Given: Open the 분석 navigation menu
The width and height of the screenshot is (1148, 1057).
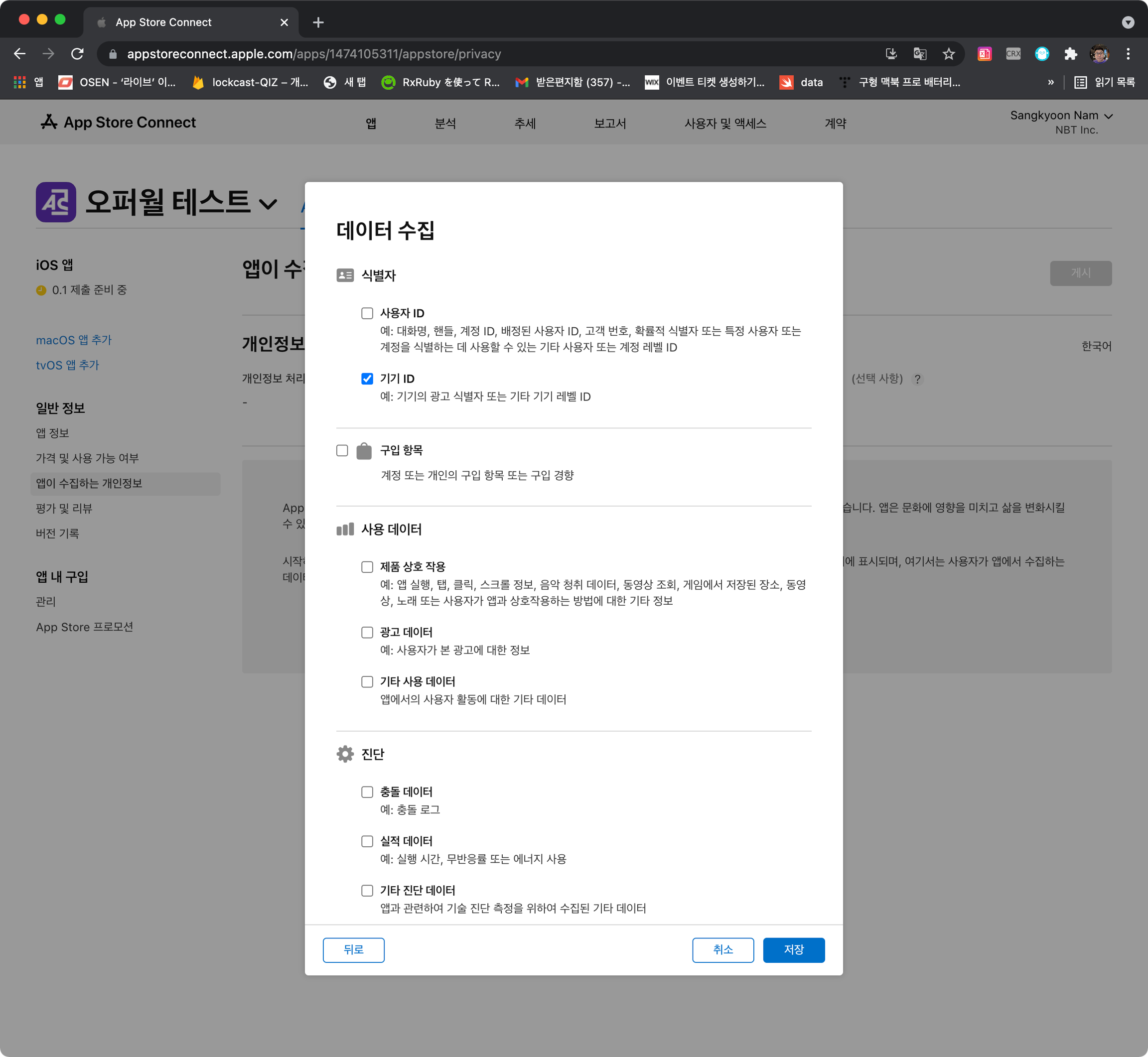Looking at the screenshot, I should point(445,124).
